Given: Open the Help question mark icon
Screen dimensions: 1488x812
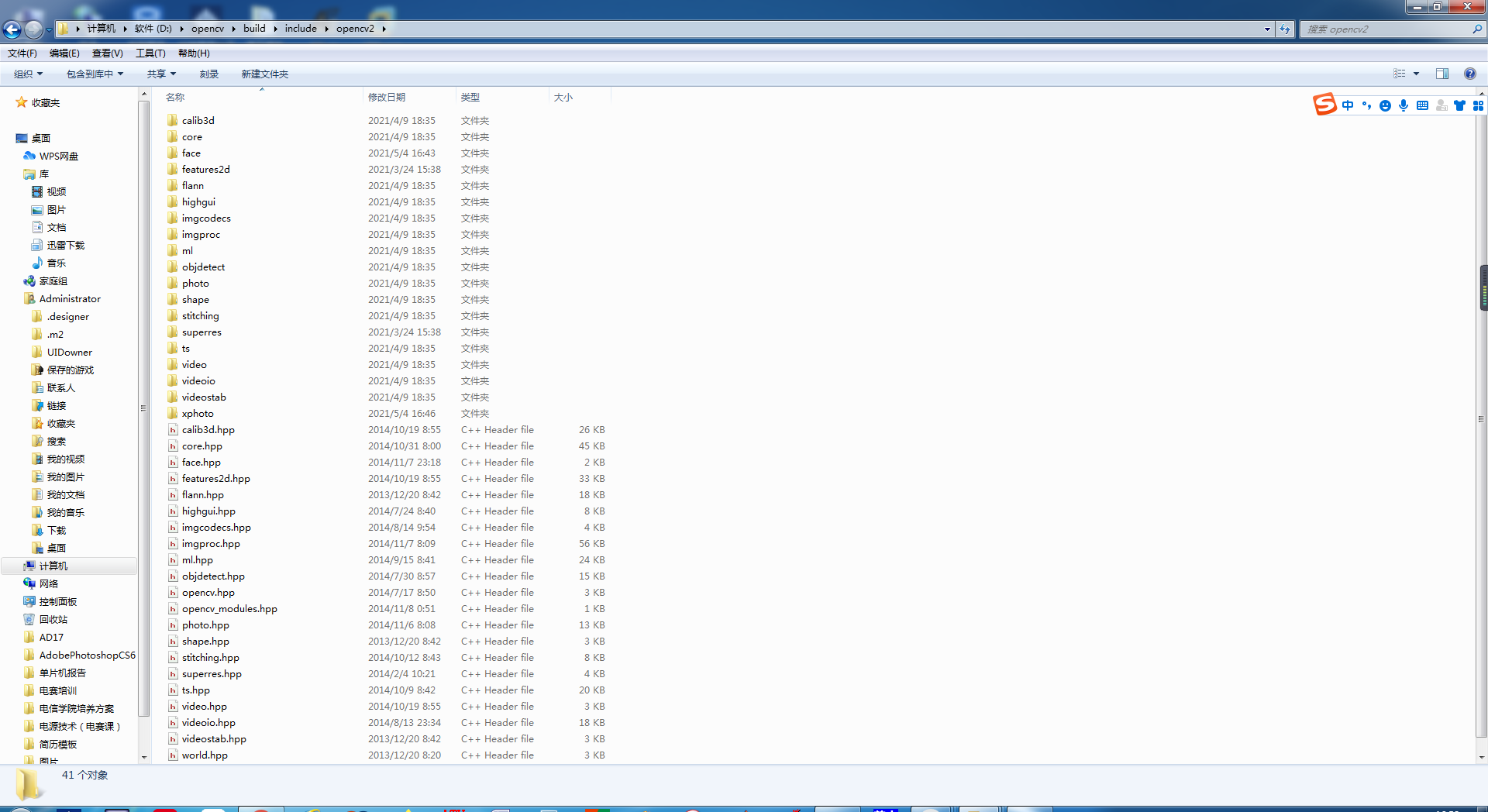Looking at the screenshot, I should pos(1469,74).
